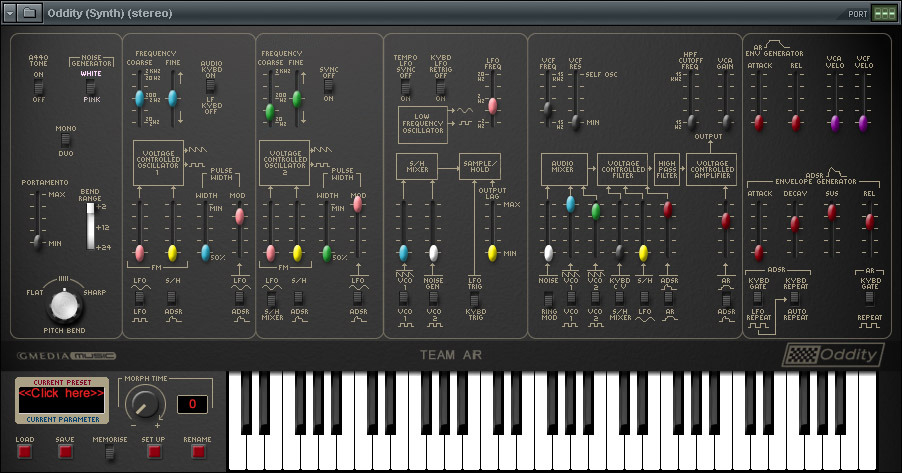Click the red Save button
902x473 pixels.
(66, 452)
